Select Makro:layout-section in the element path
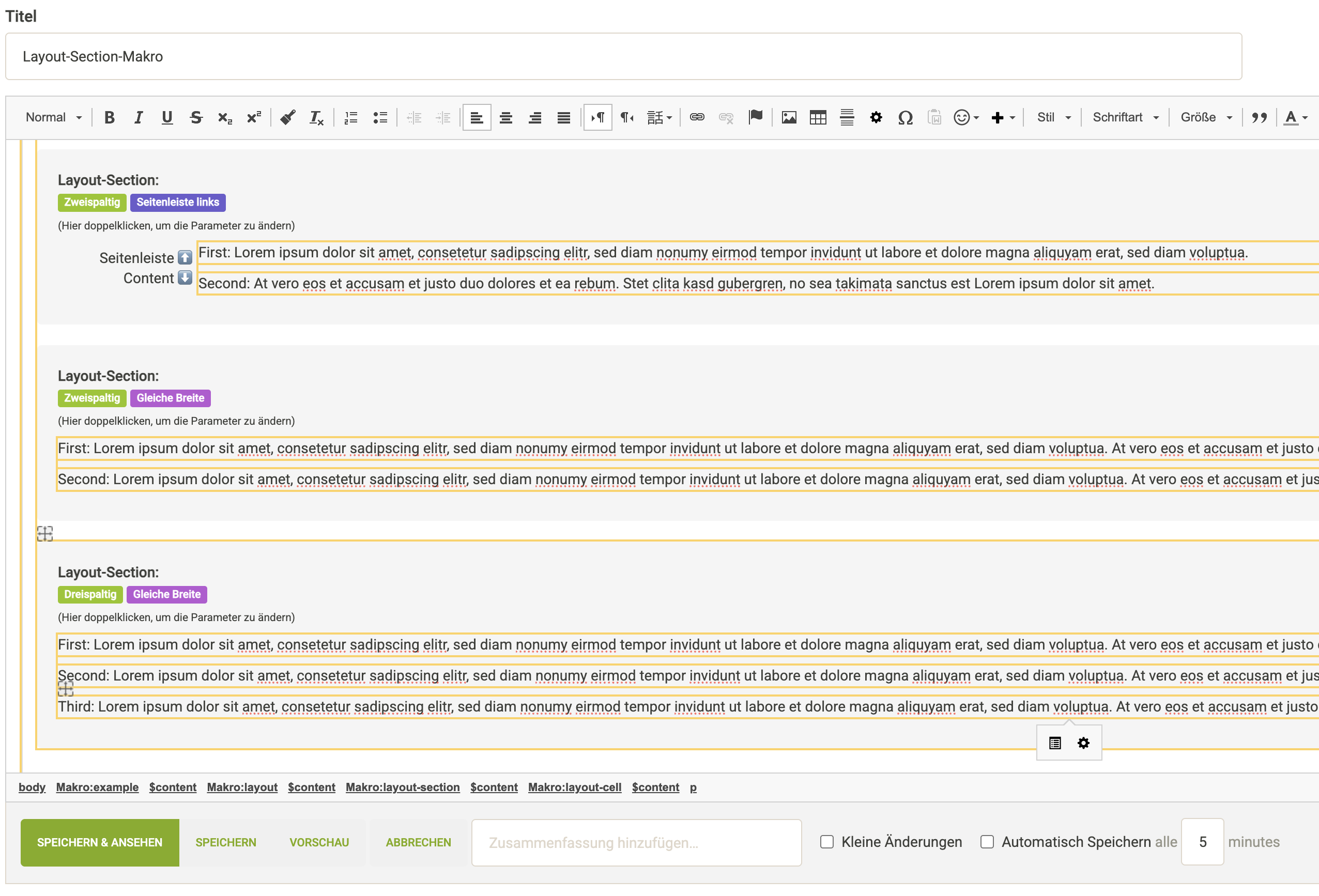This screenshot has height=896, width=1319. (x=403, y=787)
